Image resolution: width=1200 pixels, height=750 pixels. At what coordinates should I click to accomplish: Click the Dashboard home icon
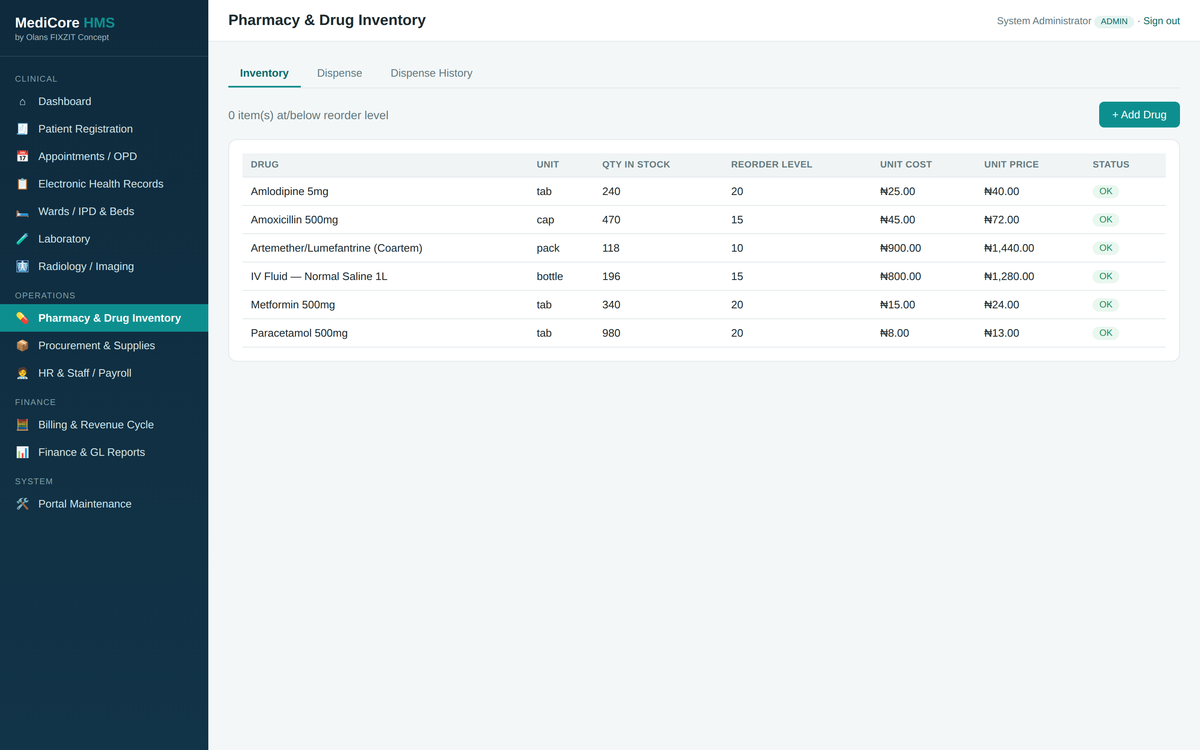[x=22, y=101]
